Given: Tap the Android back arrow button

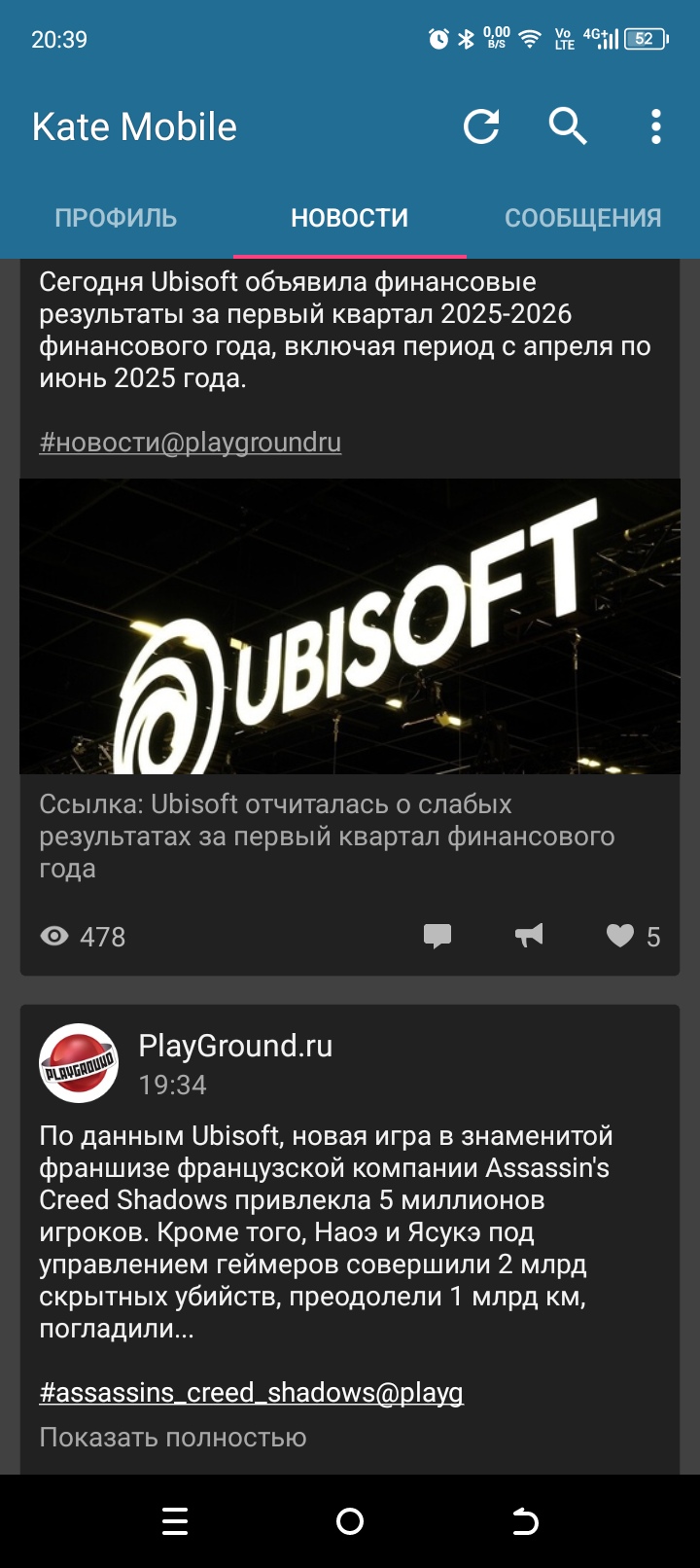Looking at the screenshot, I should (x=525, y=1521).
